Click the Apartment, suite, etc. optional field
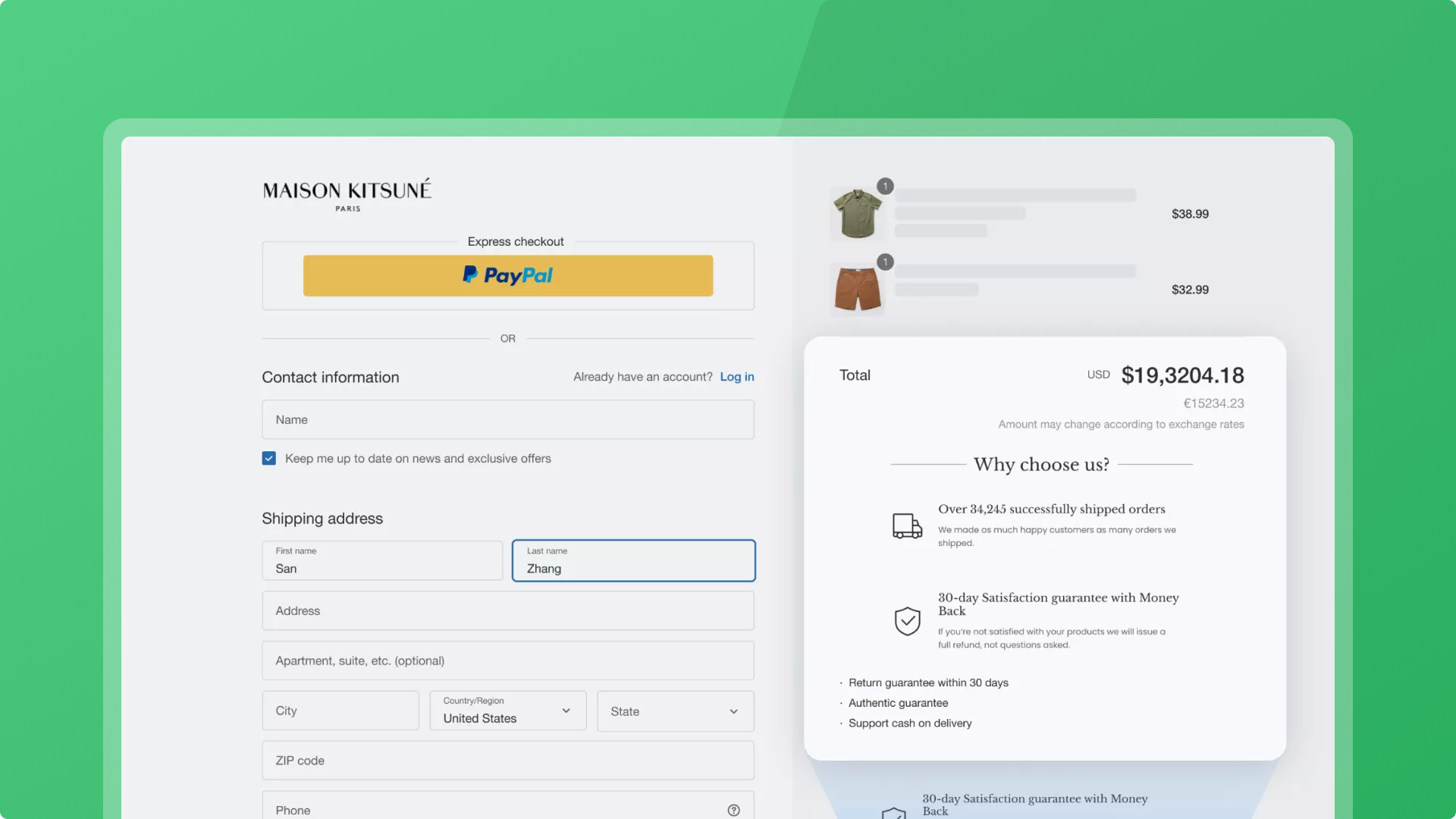 pyautogui.click(x=507, y=661)
